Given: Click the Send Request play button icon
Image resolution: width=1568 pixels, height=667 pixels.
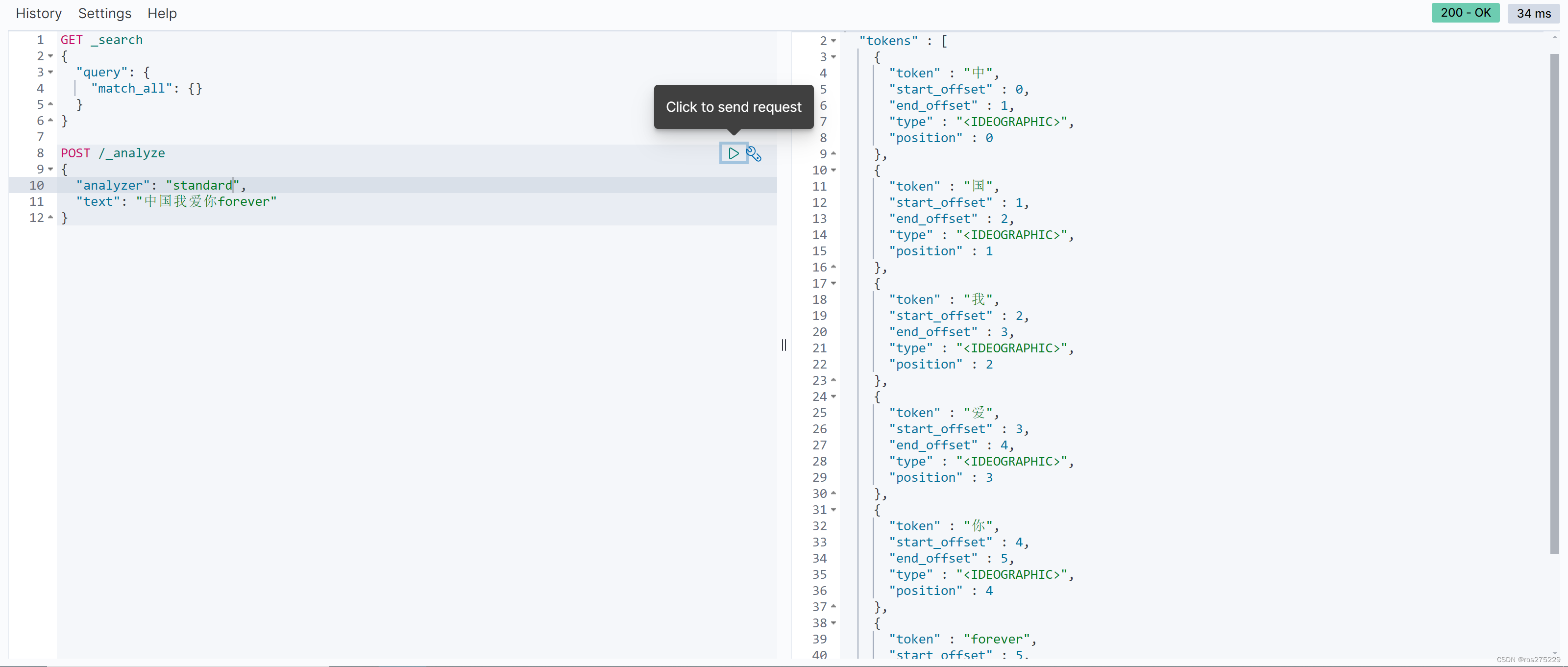Looking at the screenshot, I should coord(732,153).
